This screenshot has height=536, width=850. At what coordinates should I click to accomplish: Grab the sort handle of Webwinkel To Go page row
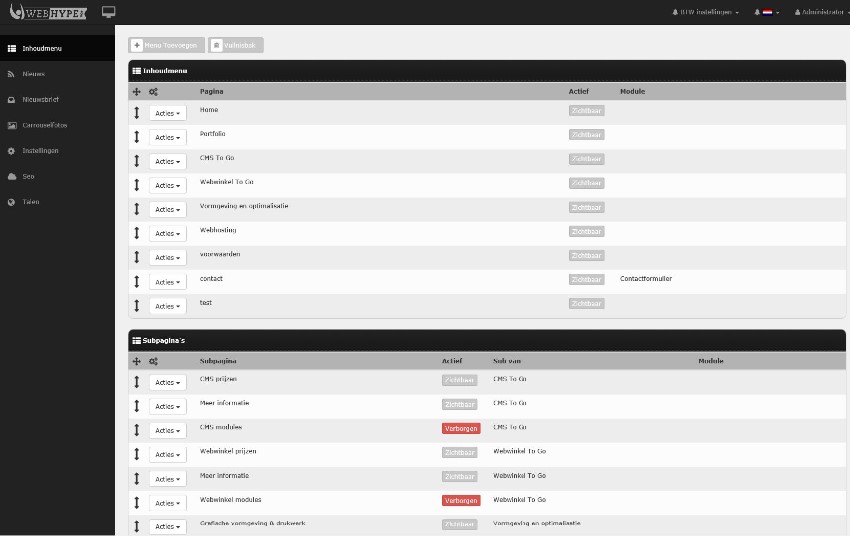(x=137, y=185)
